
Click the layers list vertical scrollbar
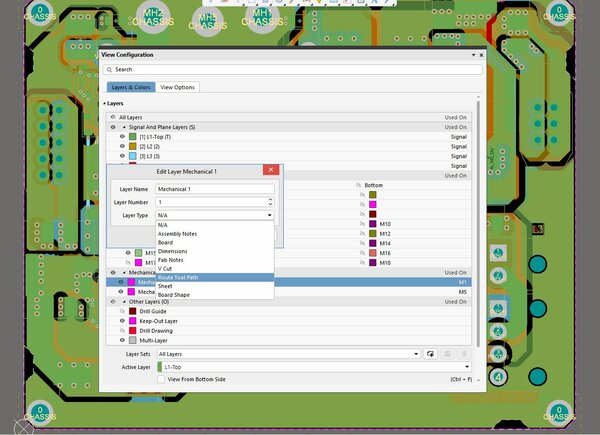[x=478, y=224]
